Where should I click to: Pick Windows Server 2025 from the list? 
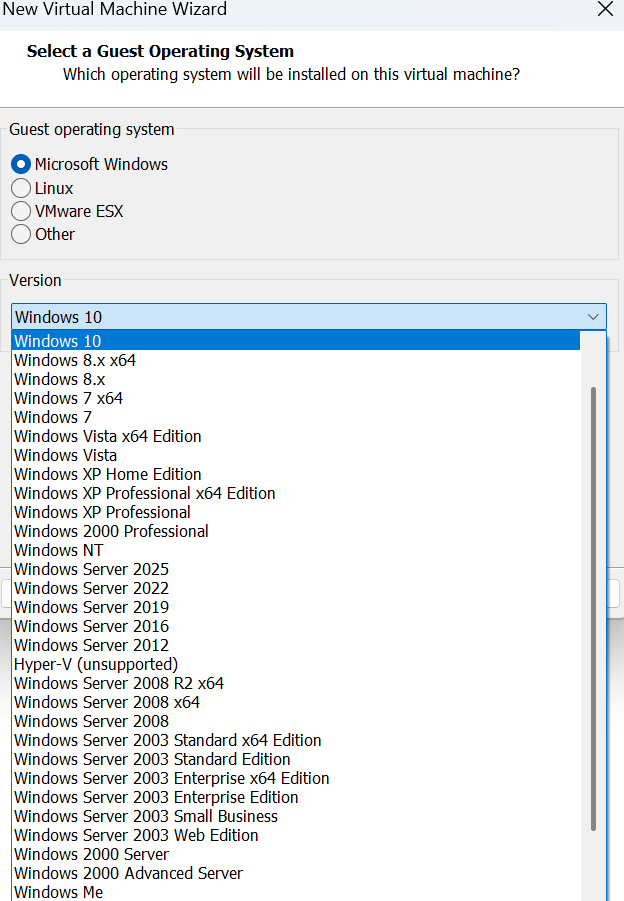coord(91,569)
